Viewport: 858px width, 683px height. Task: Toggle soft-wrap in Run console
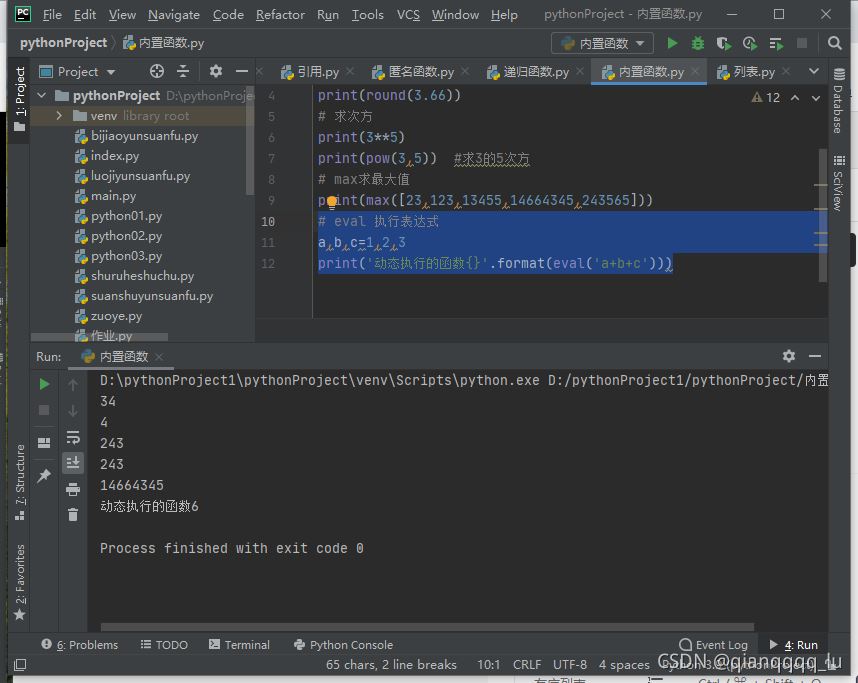[73, 437]
